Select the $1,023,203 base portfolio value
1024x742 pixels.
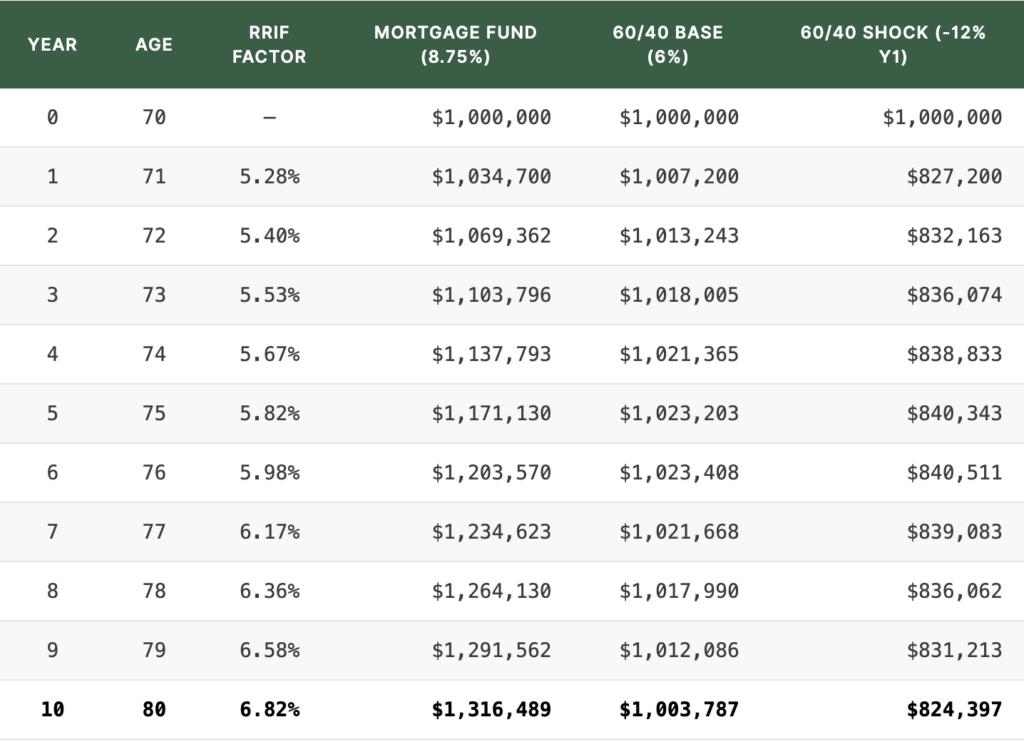679,413
